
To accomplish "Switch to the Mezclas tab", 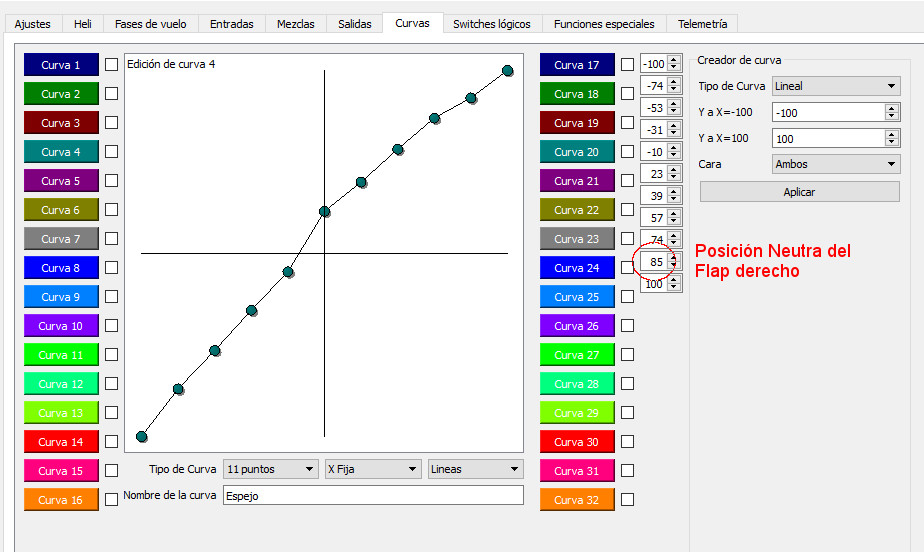I will [x=296, y=24].
